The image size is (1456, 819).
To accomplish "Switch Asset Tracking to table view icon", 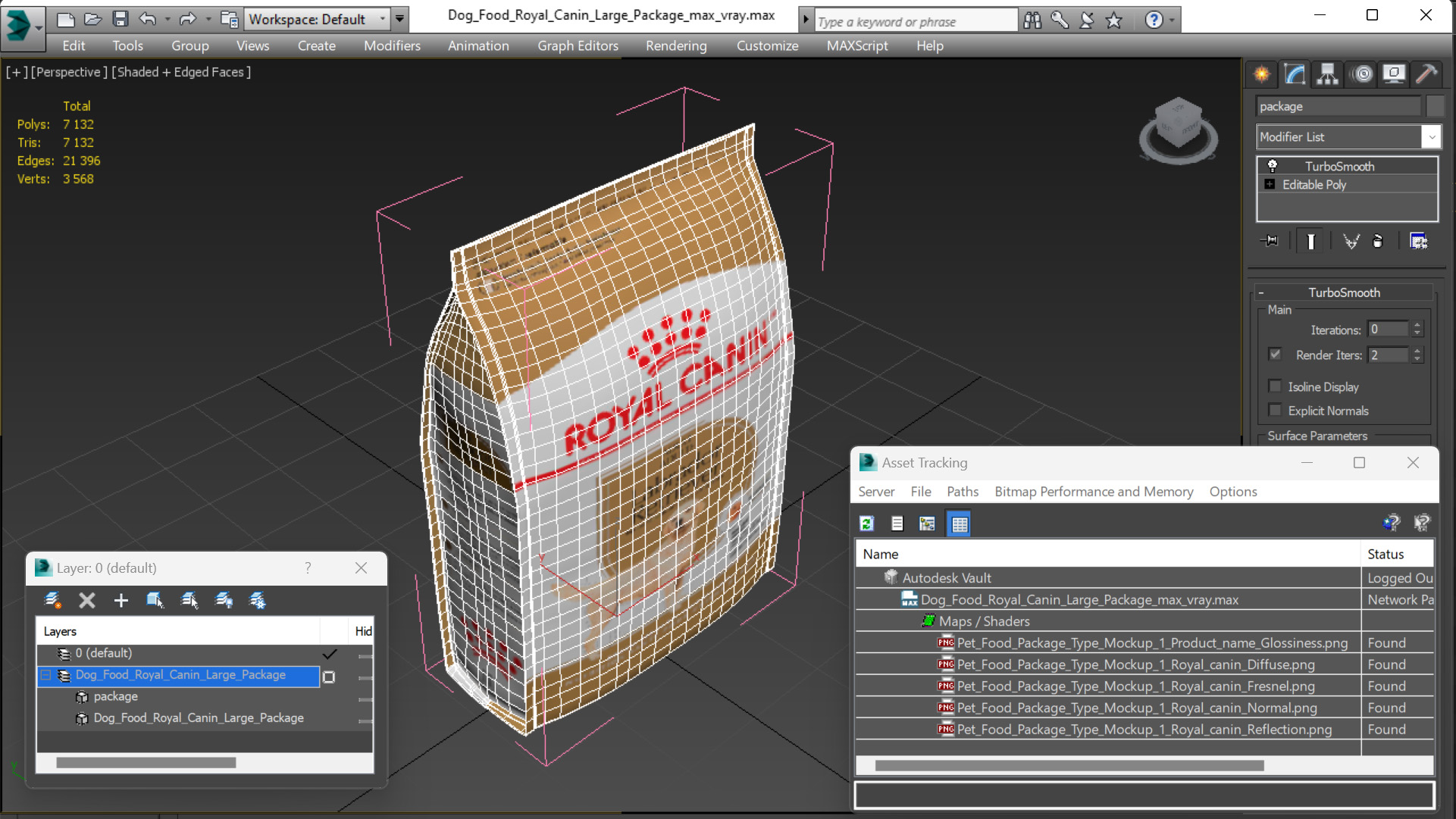I will tap(960, 524).
